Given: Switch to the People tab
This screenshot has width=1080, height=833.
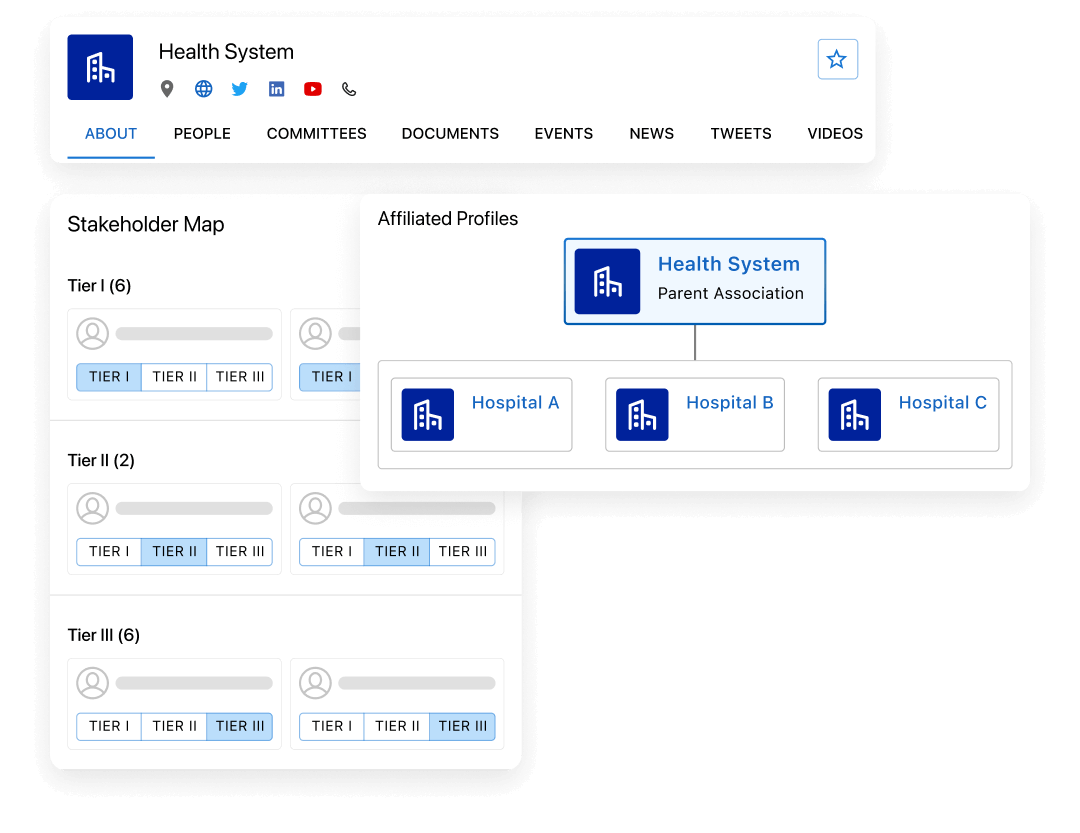Looking at the screenshot, I should tap(202, 134).
